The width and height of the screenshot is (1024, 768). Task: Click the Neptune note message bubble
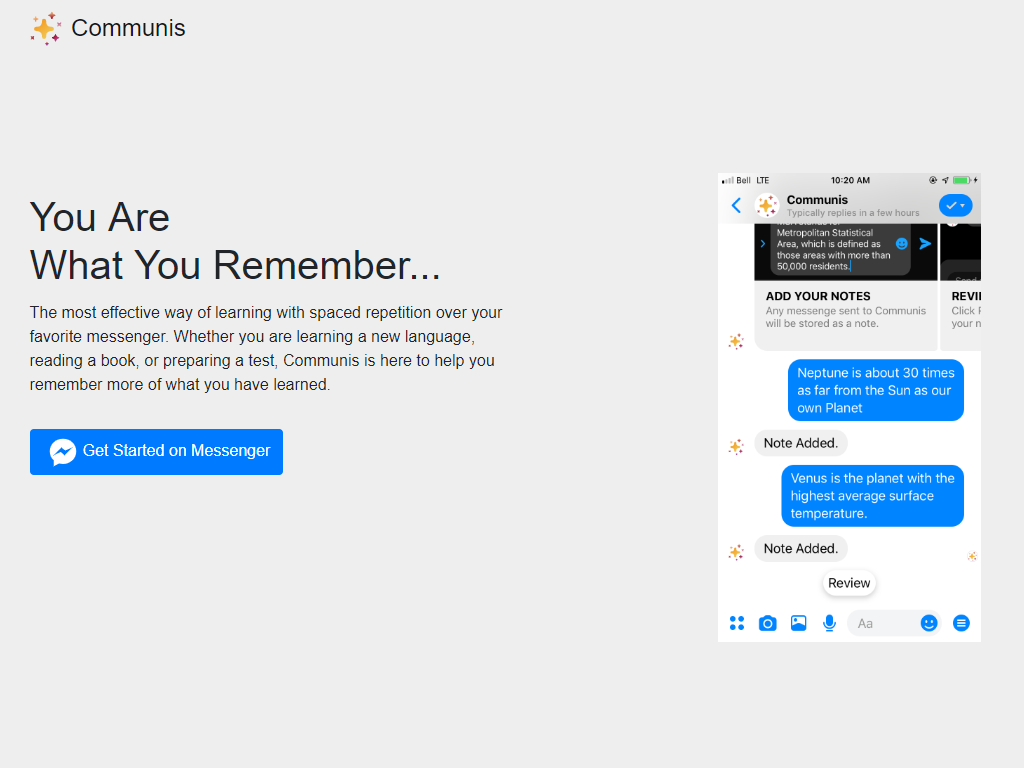coord(876,390)
